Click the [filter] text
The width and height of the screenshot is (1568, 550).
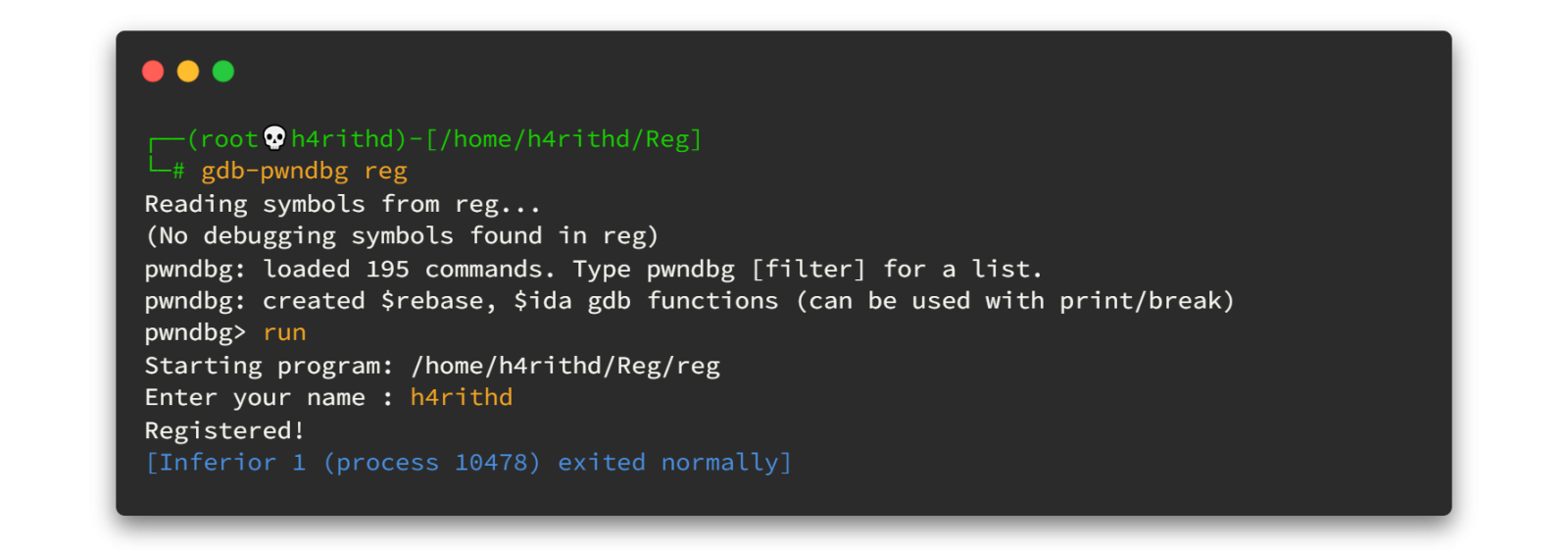[808, 269]
